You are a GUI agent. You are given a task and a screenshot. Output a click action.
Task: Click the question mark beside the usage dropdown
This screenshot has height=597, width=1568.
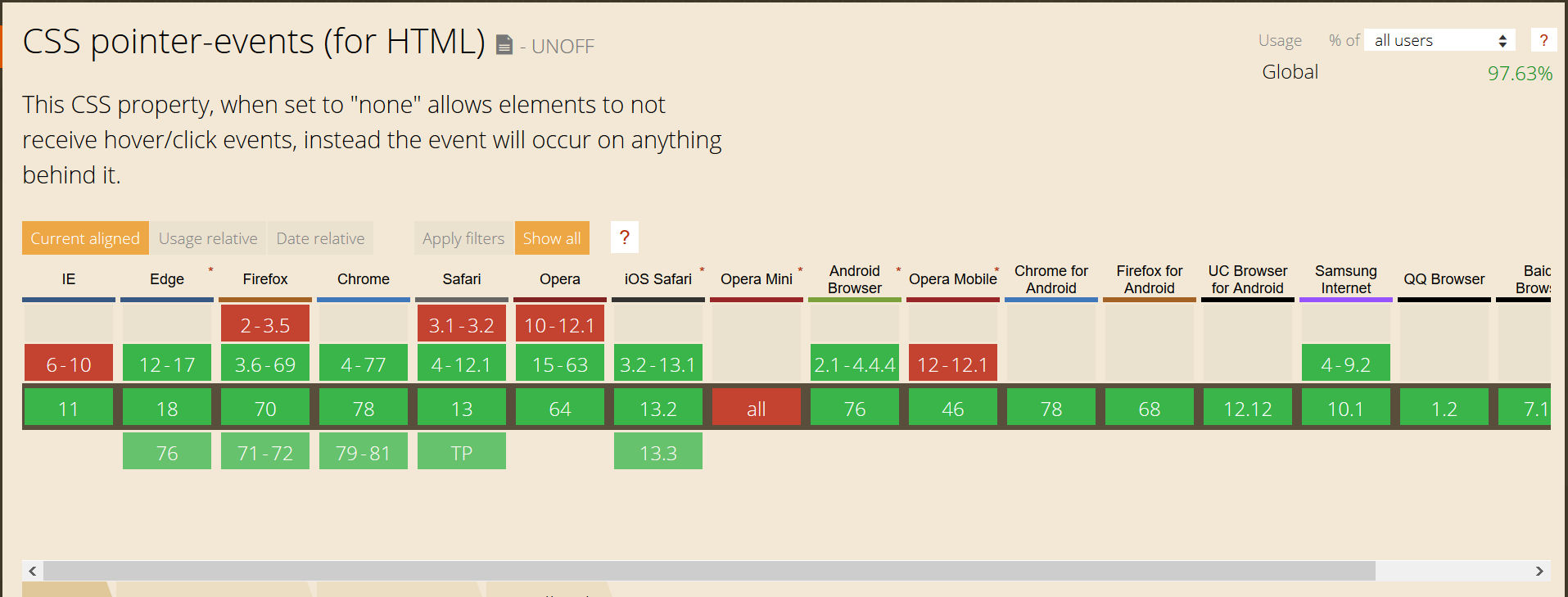tap(1543, 39)
